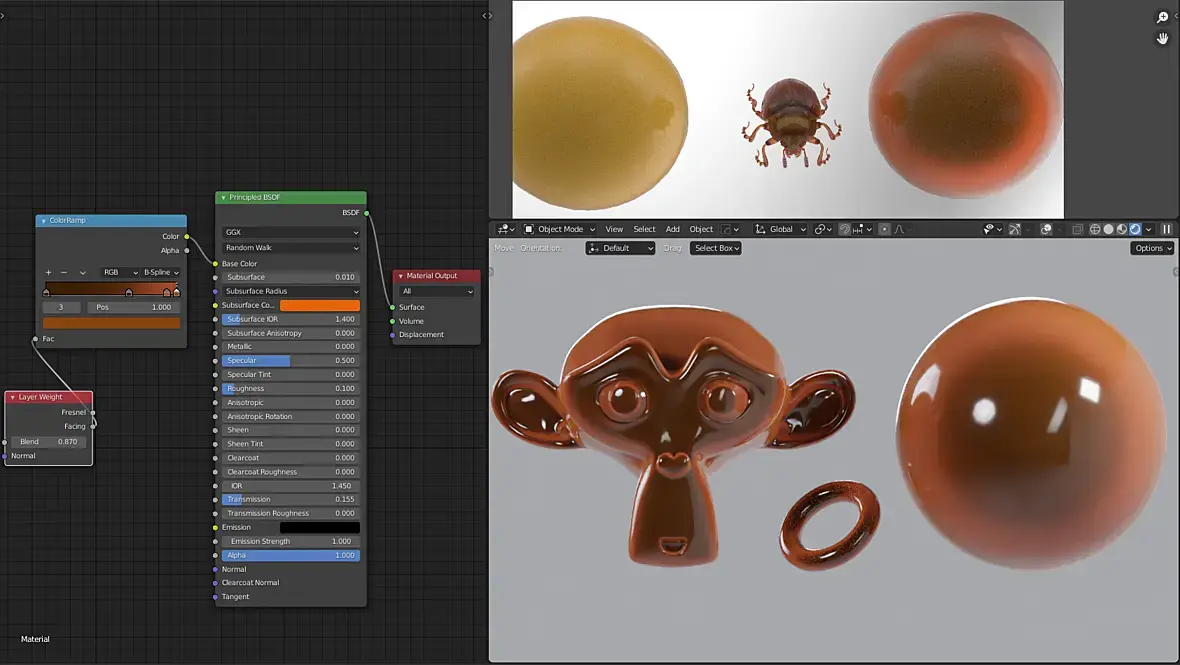Remove a color stop with ColorRamp minus button

tap(64, 272)
